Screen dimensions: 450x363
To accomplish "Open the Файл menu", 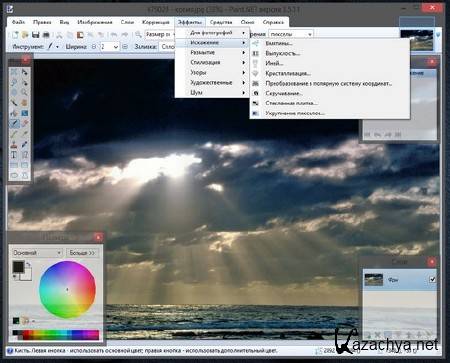I will pyautogui.click(x=18, y=22).
